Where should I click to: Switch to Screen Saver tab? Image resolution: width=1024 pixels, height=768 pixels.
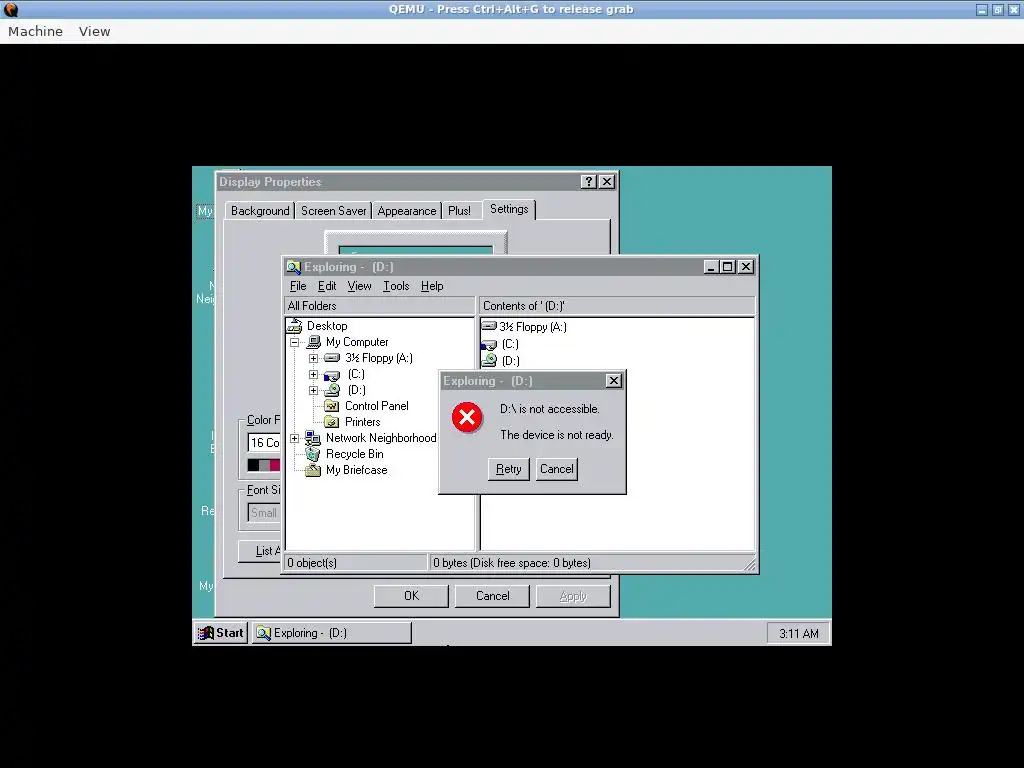coord(334,211)
